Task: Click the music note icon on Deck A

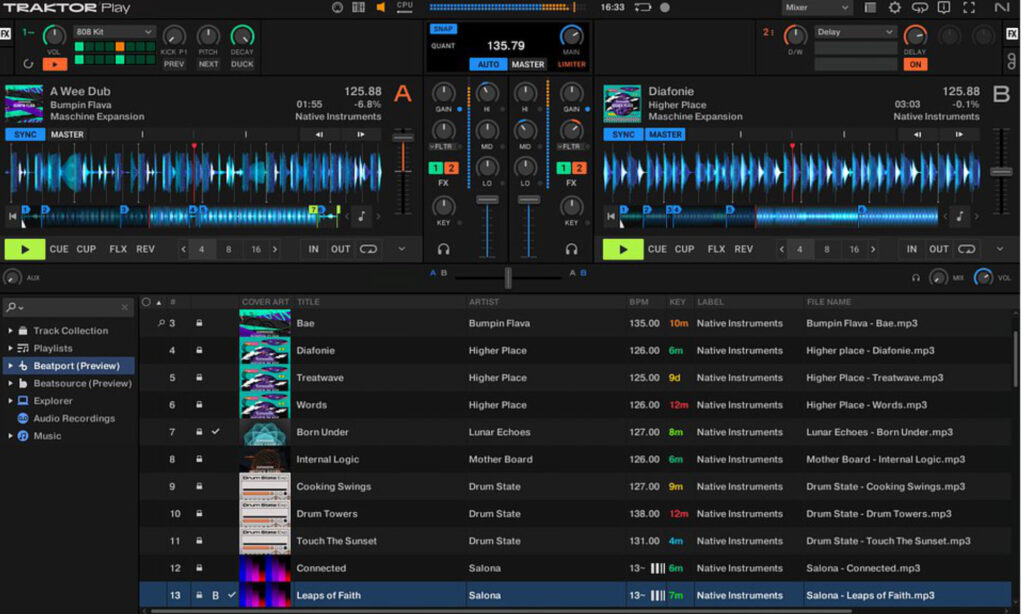Action: tap(360, 215)
